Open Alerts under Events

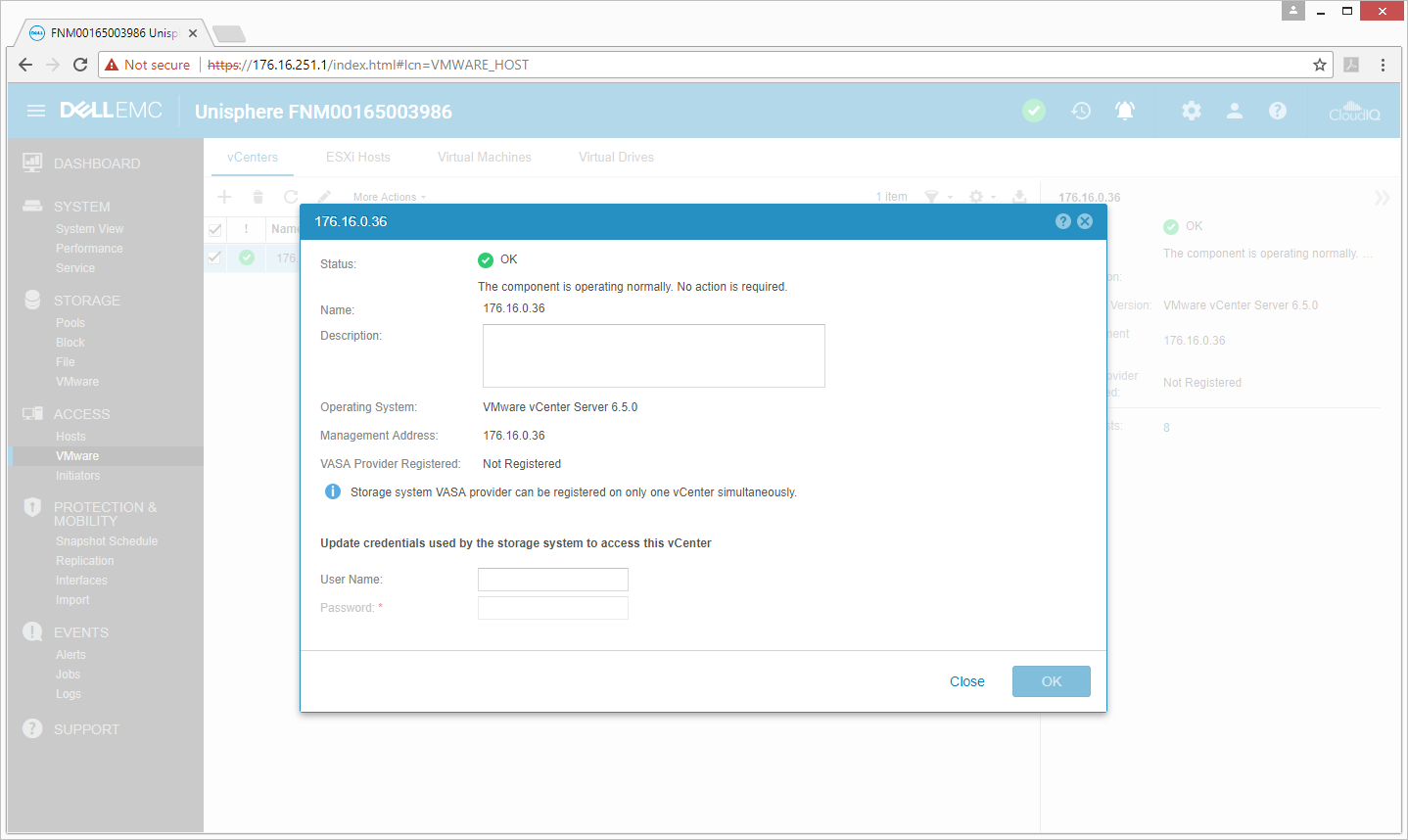coord(70,655)
